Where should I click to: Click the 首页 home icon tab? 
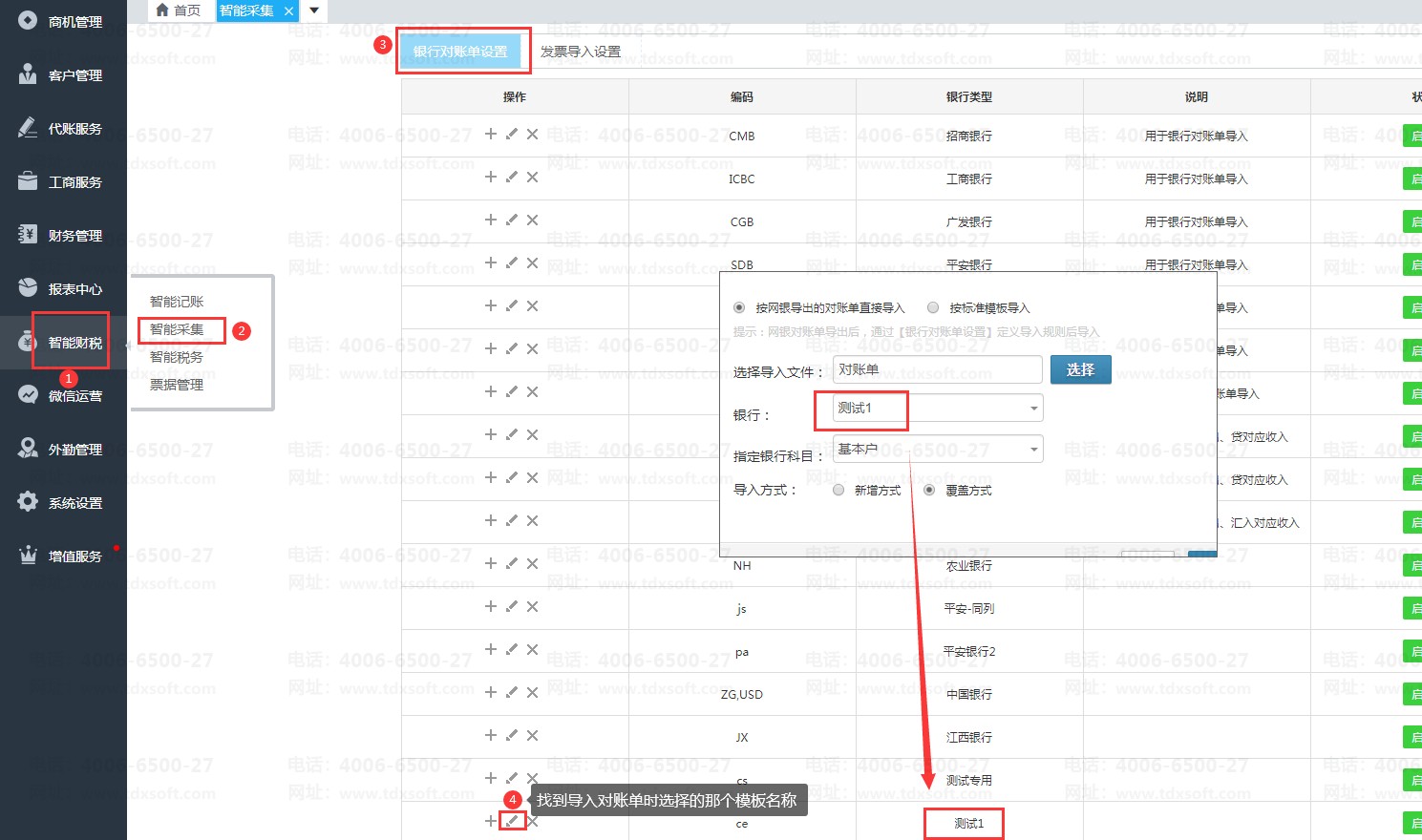178,10
